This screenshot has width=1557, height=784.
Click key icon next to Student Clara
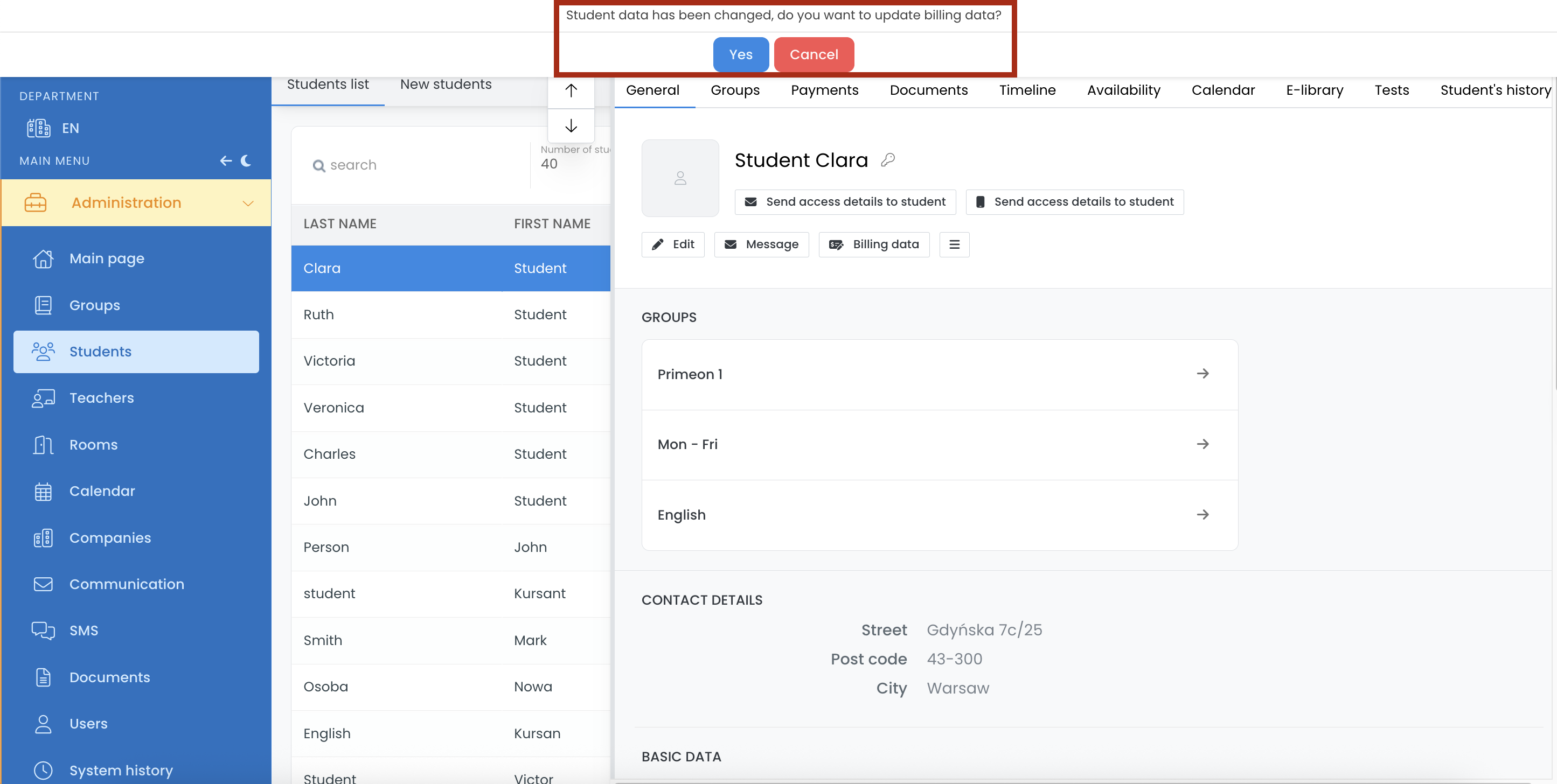tap(887, 160)
